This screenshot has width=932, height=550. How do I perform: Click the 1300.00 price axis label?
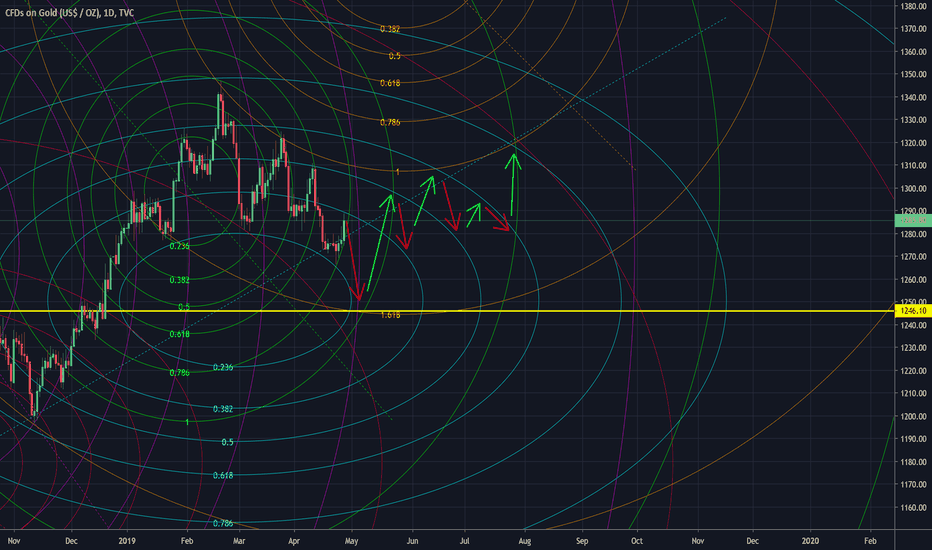coord(914,188)
